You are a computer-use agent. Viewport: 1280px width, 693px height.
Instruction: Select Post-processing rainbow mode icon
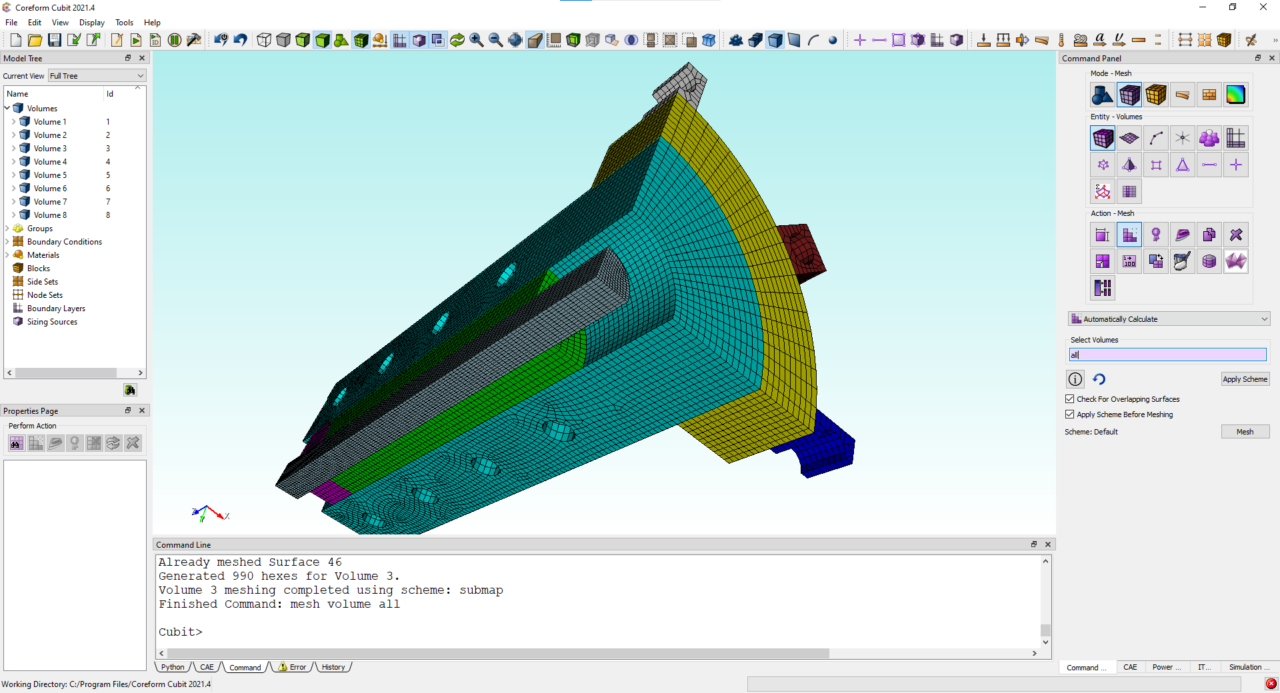pyautogui.click(x=1236, y=95)
